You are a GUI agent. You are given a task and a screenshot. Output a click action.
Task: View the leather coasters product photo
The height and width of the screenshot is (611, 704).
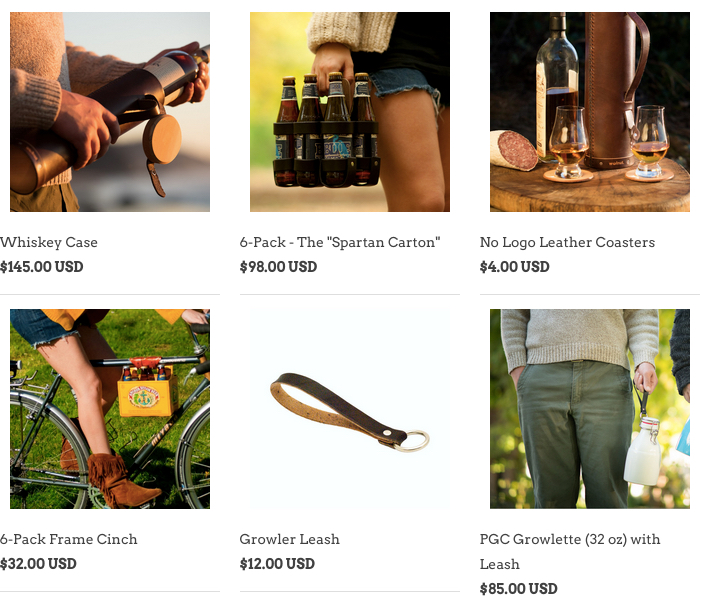click(x=590, y=112)
